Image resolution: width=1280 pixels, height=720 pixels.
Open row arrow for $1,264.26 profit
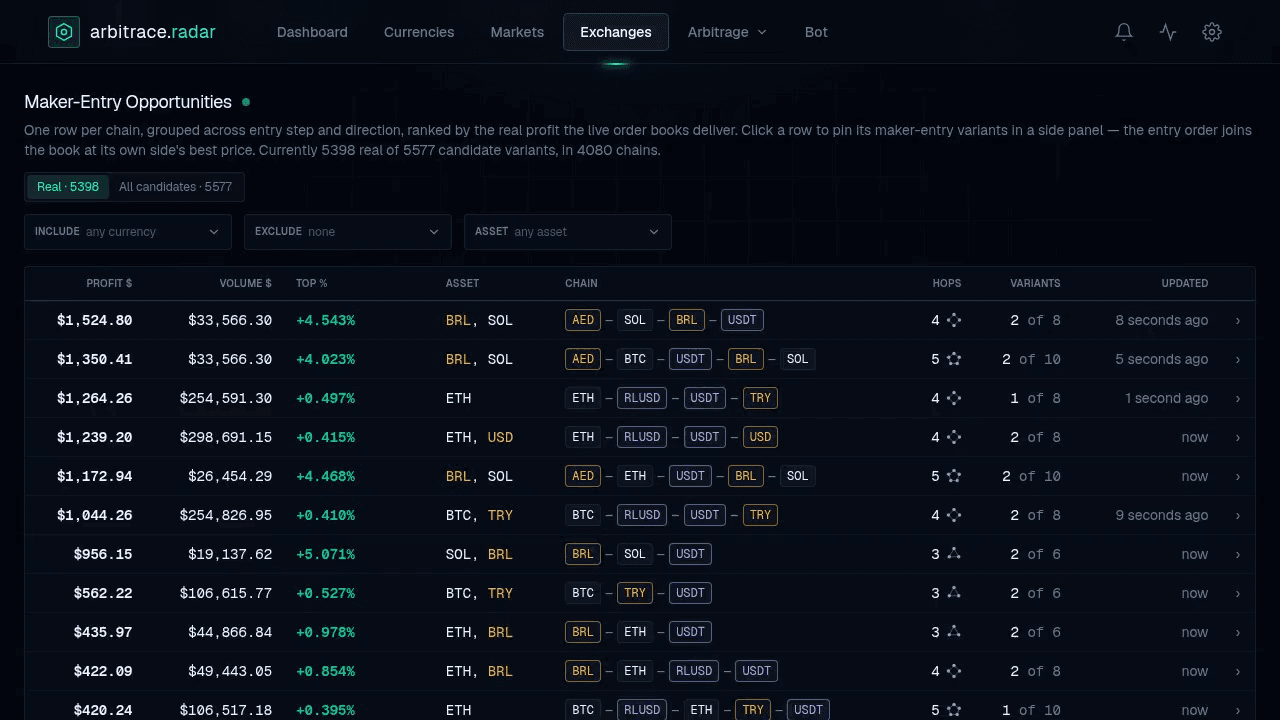tap(1238, 398)
